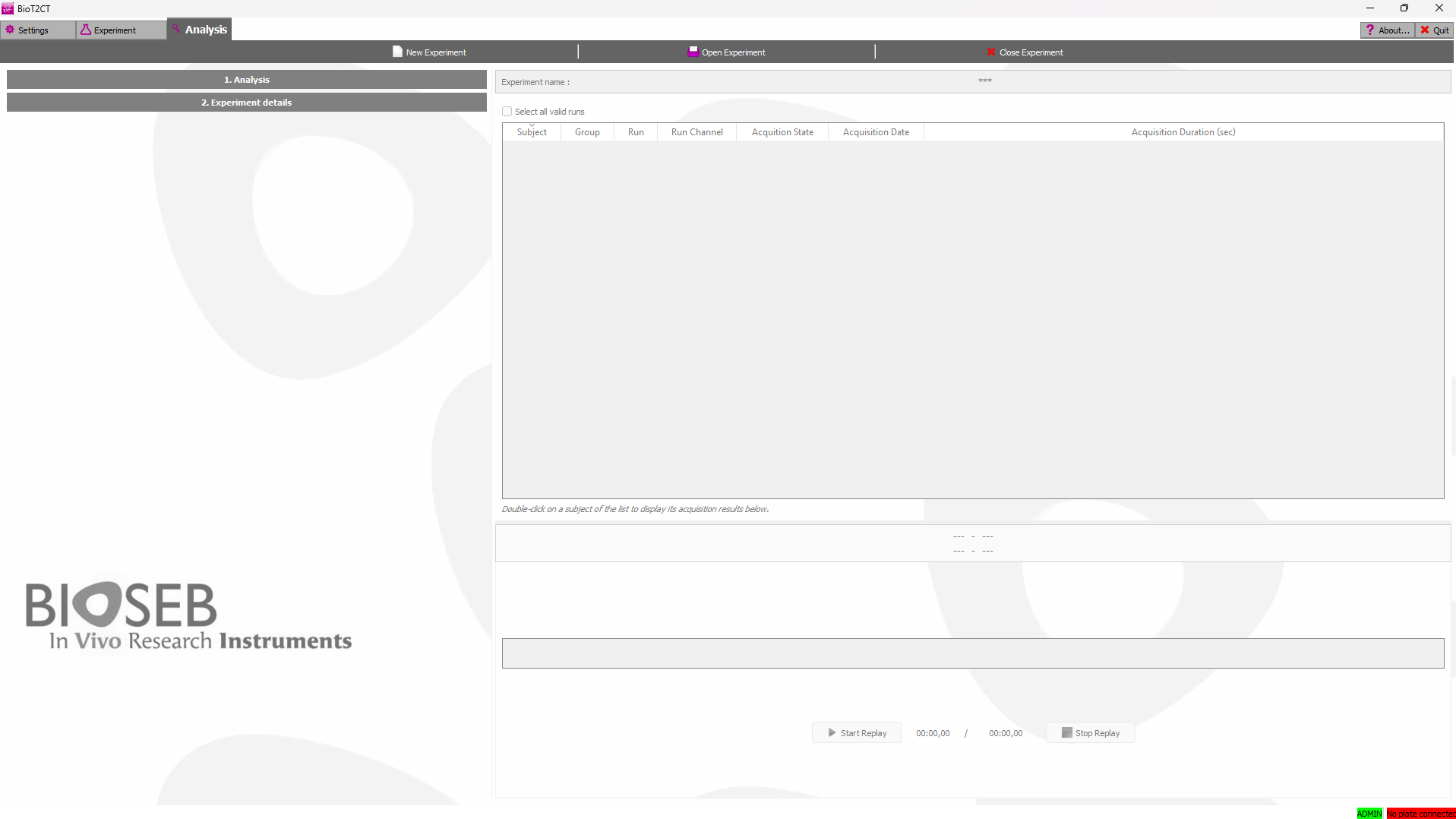Expand the 1. Analysis section
This screenshot has height=819, width=1456.
[247, 80]
